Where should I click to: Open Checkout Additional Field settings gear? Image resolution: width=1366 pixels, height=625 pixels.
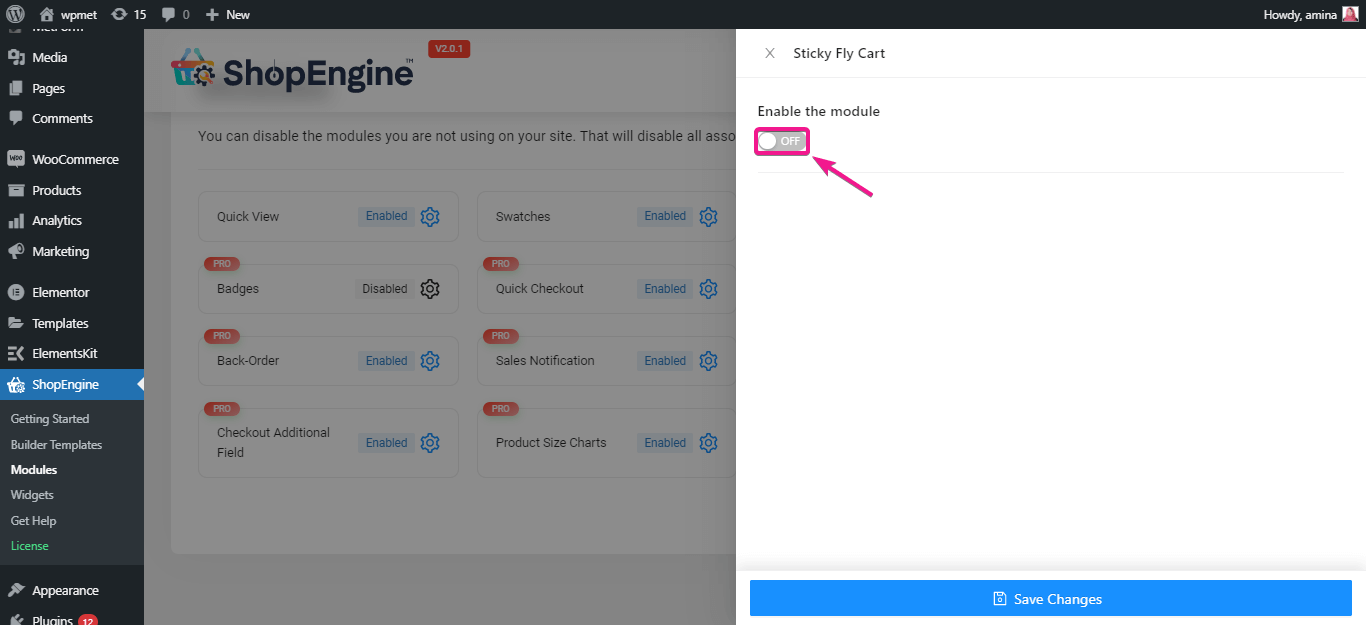coord(430,443)
